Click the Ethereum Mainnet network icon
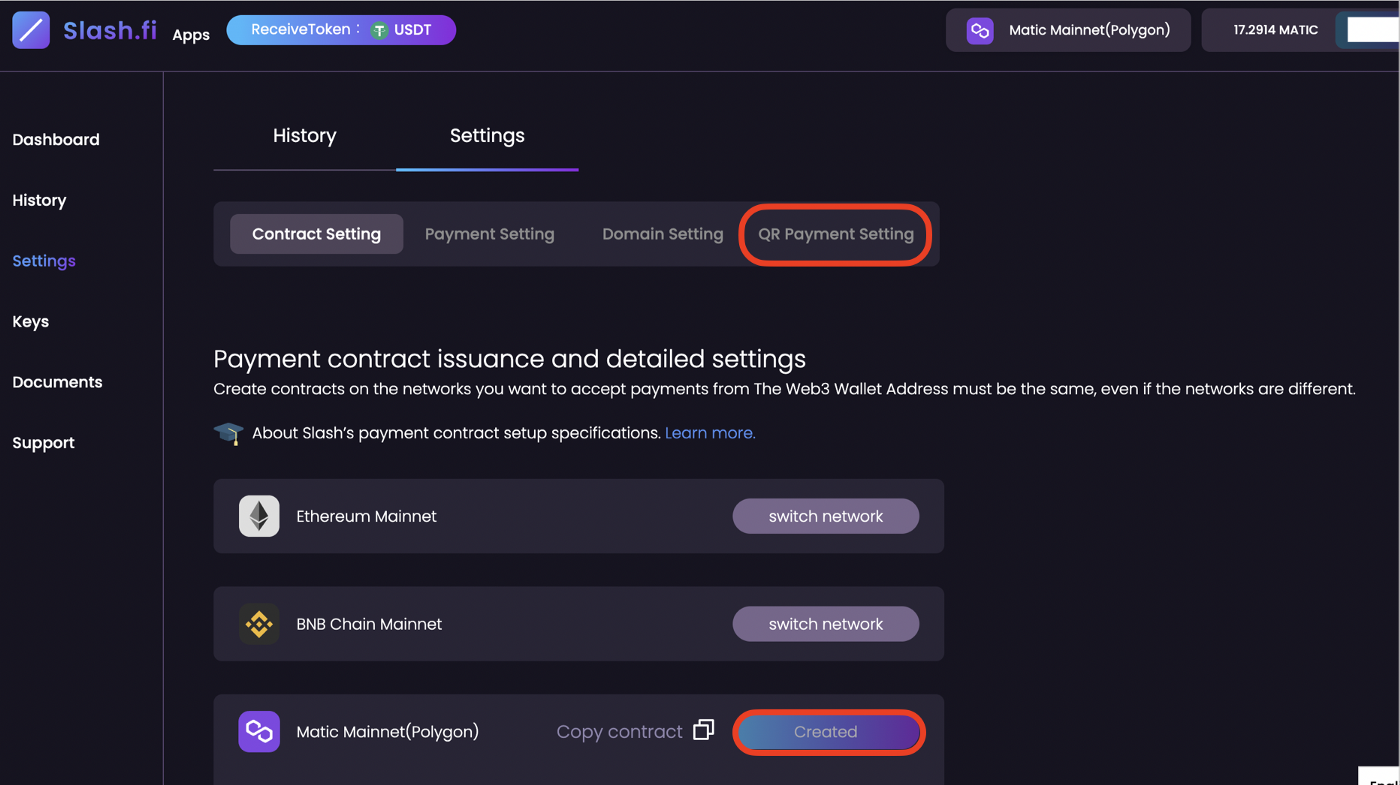 259,516
